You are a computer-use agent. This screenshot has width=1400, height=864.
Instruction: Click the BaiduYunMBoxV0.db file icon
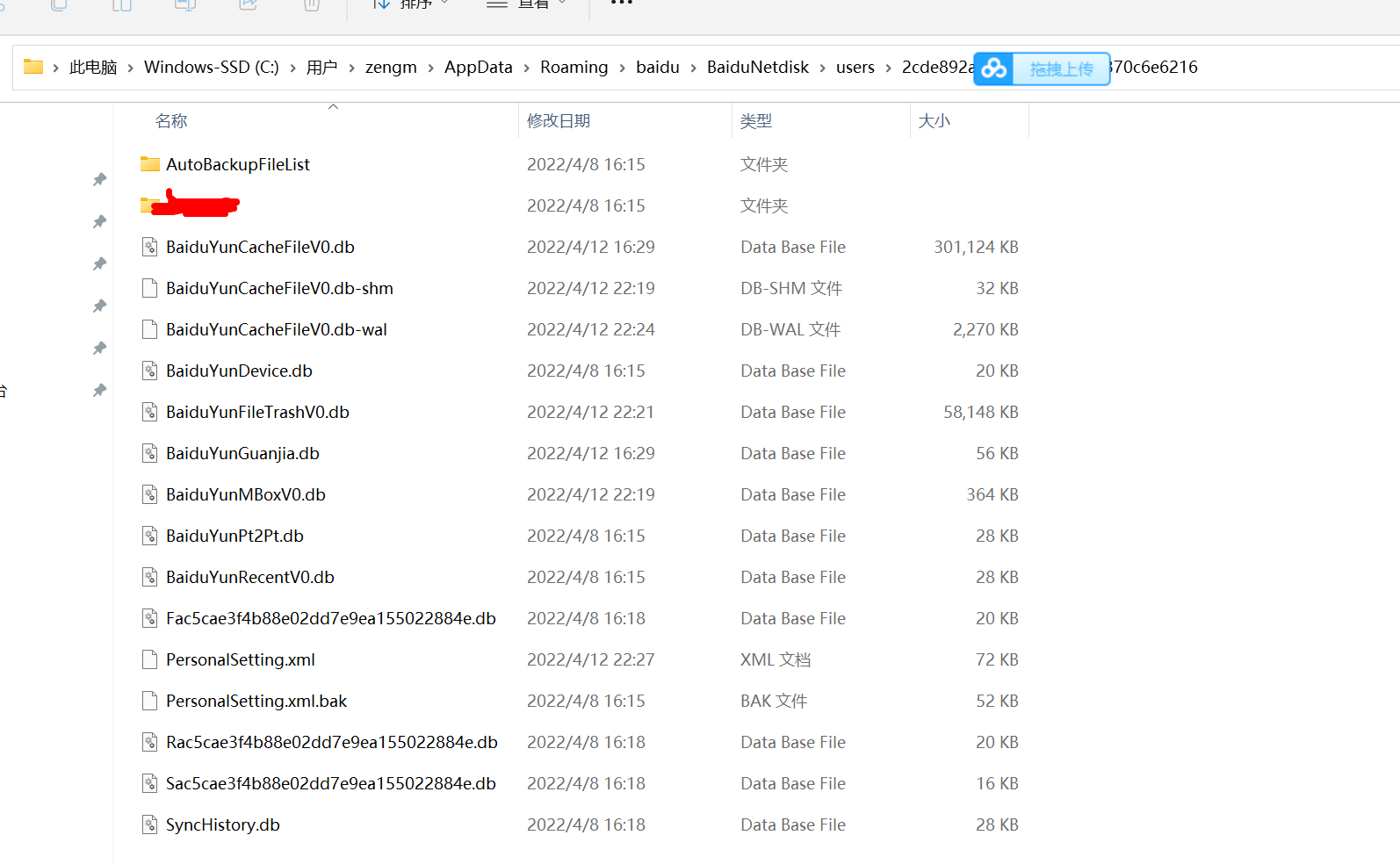[150, 494]
